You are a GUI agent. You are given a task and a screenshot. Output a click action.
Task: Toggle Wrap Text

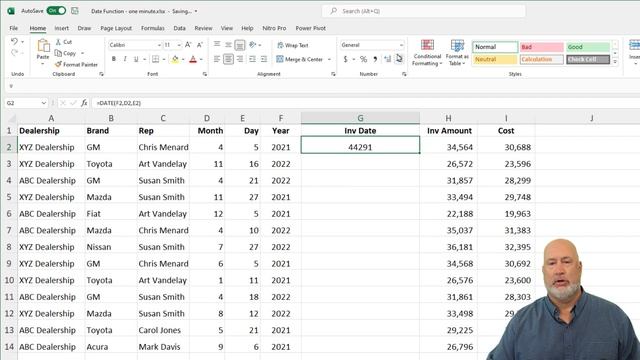coord(293,45)
